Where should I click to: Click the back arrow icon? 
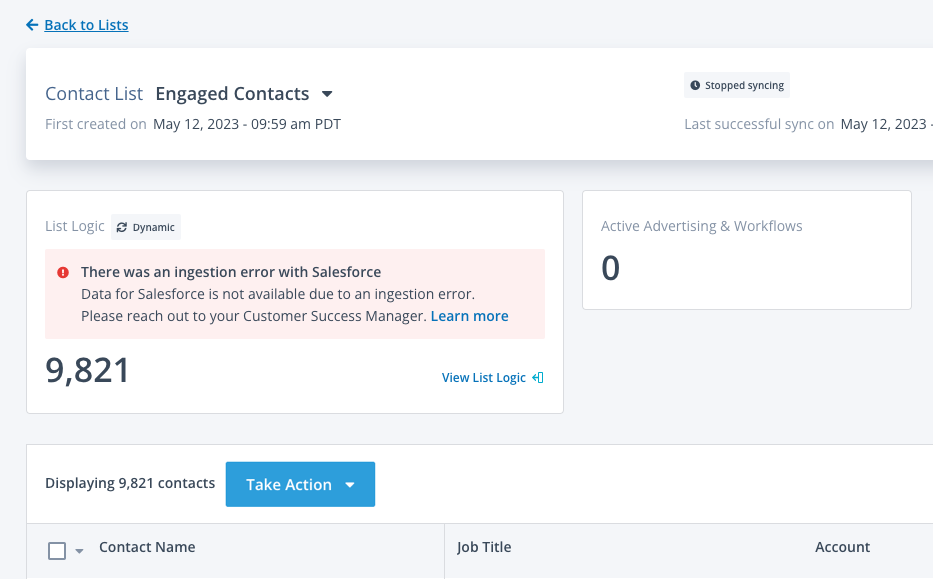tap(32, 25)
